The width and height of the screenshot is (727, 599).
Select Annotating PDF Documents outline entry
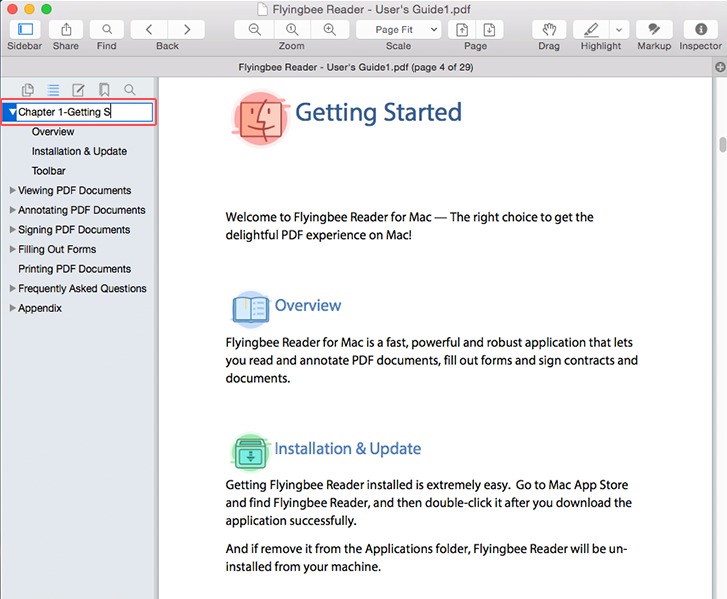point(82,210)
